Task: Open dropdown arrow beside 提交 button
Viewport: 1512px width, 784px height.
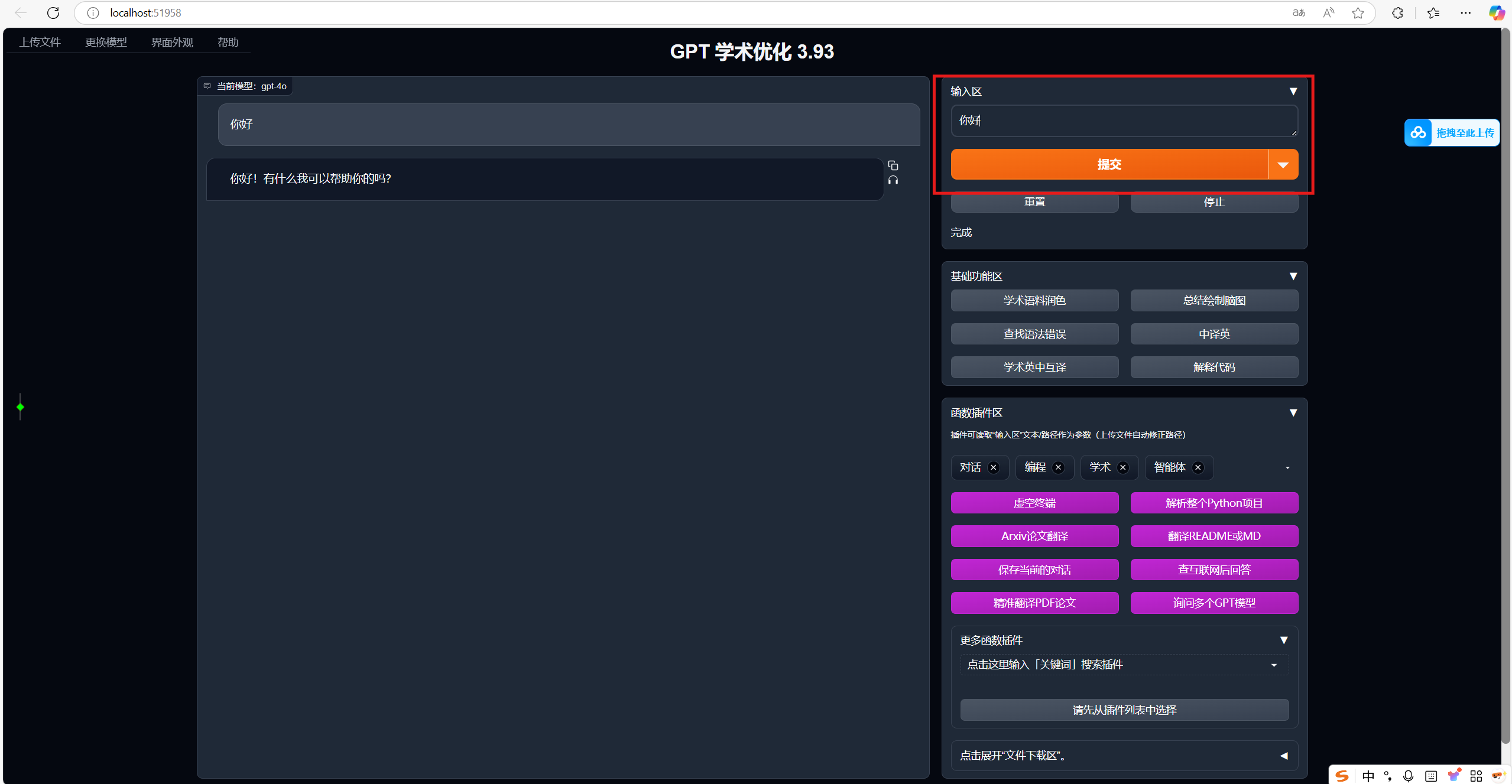Action: (1283, 165)
